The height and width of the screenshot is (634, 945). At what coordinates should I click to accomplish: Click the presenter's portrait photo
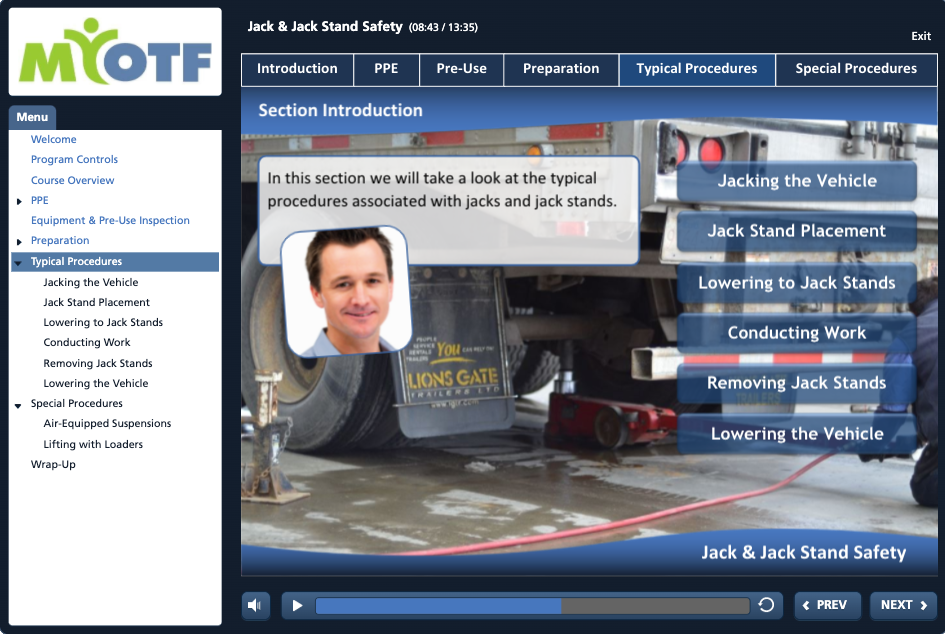[347, 292]
